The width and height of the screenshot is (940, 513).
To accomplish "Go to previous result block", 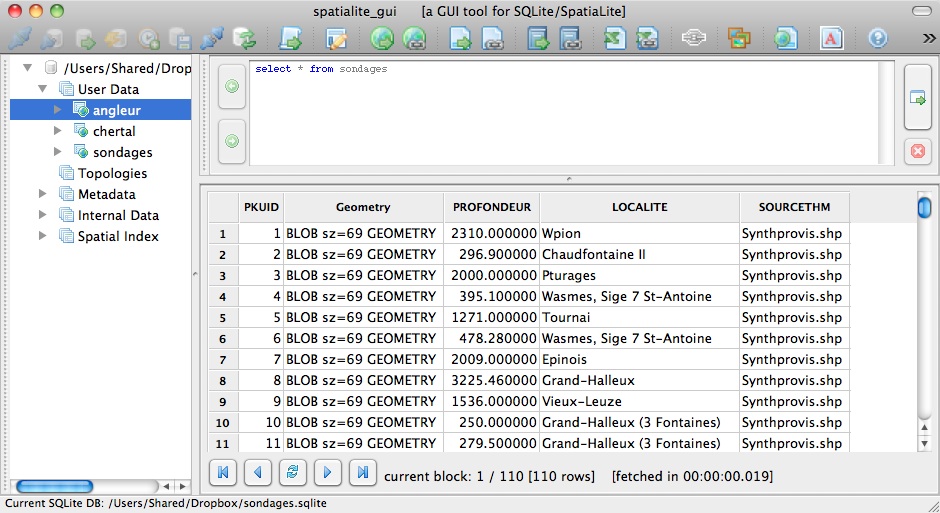I will pos(258,473).
